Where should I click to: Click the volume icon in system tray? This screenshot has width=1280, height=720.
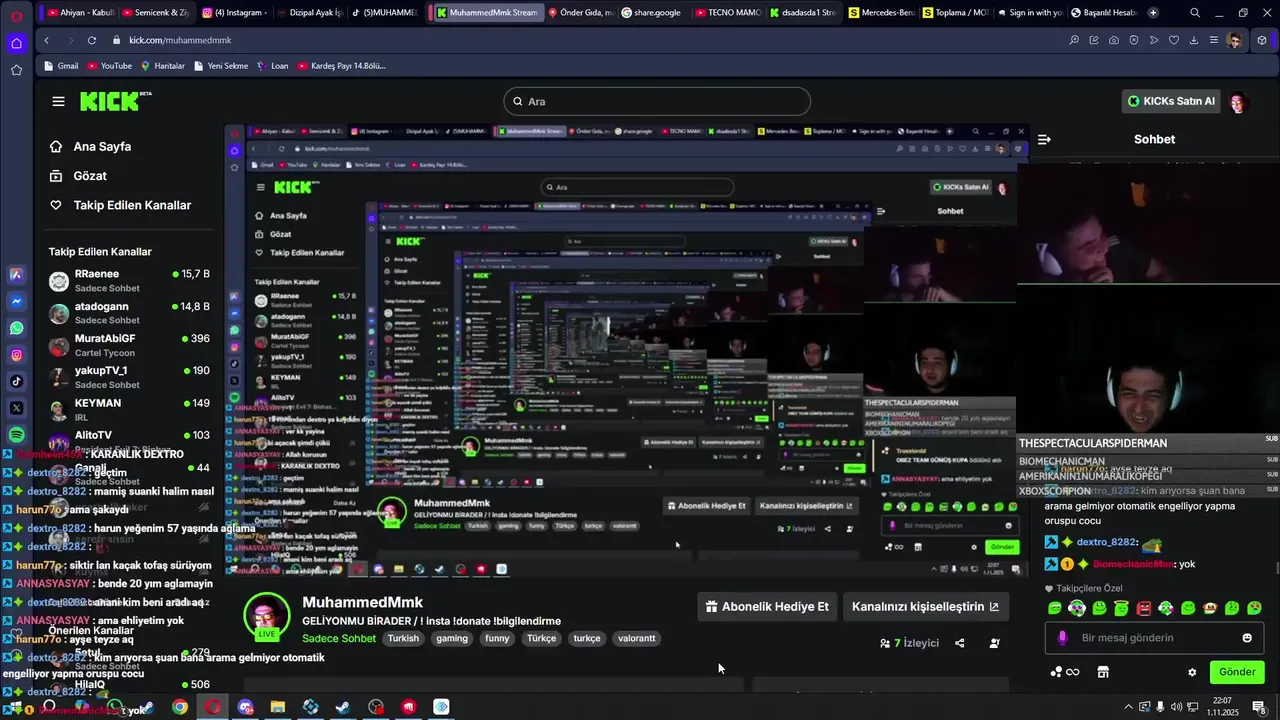[1175, 707]
